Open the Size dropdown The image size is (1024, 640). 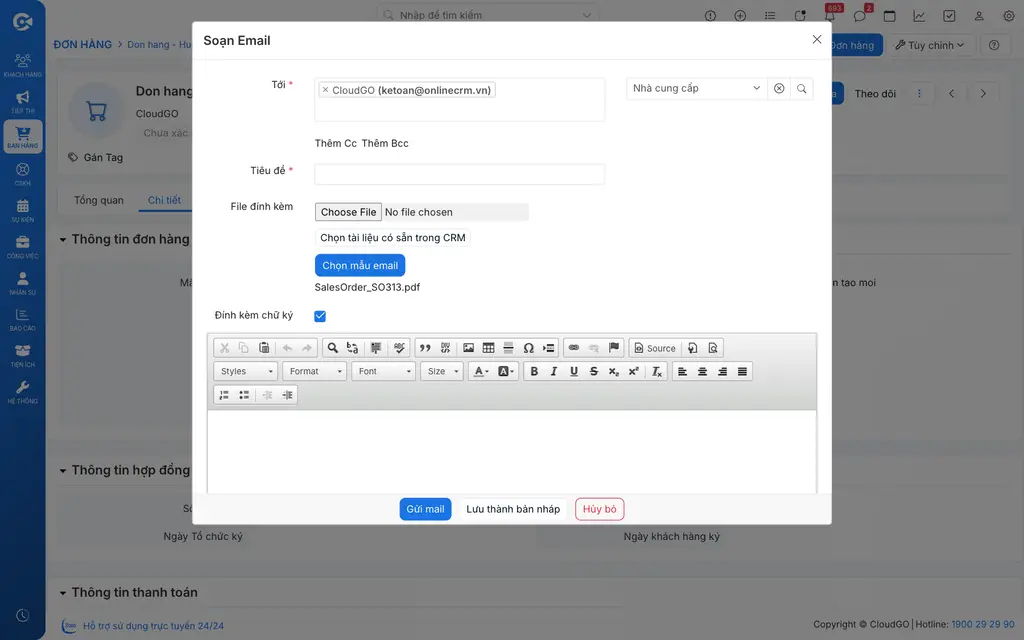442,372
